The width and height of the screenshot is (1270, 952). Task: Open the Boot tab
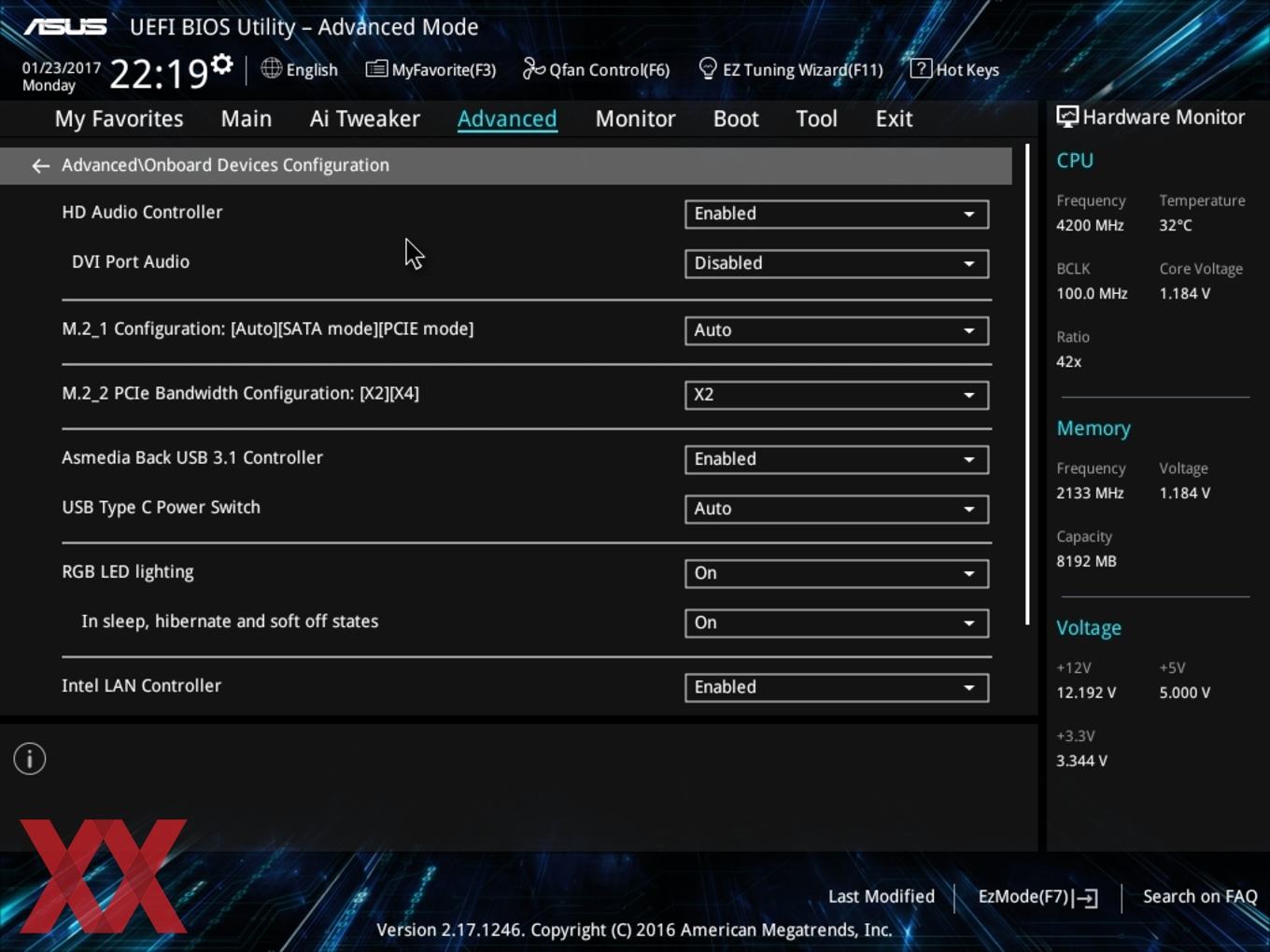coord(736,119)
